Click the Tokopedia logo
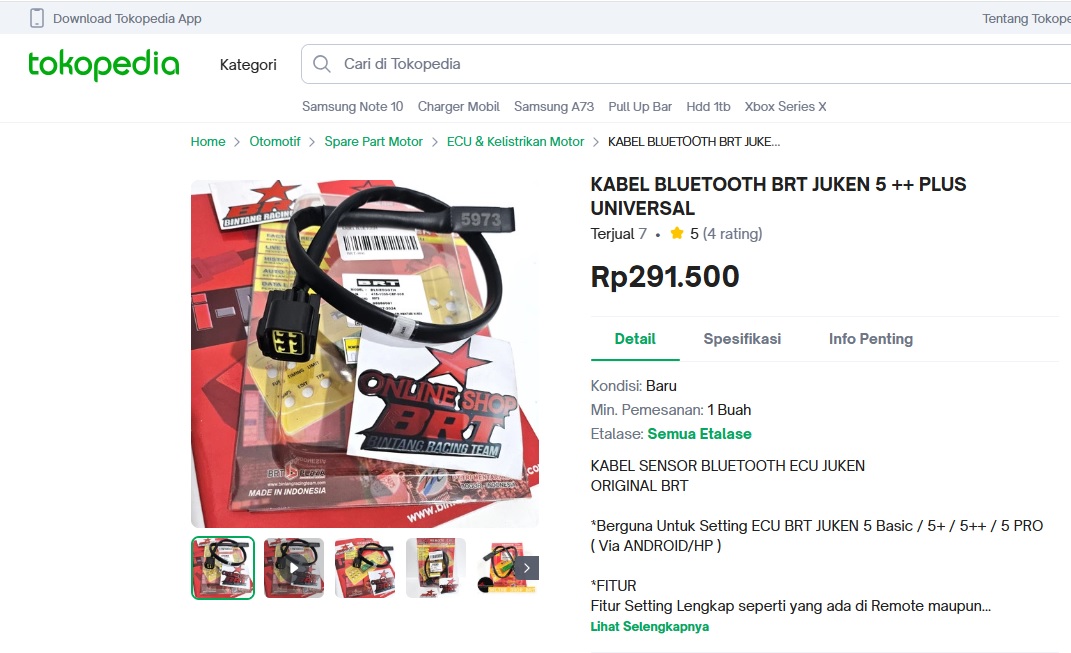 (x=103, y=64)
